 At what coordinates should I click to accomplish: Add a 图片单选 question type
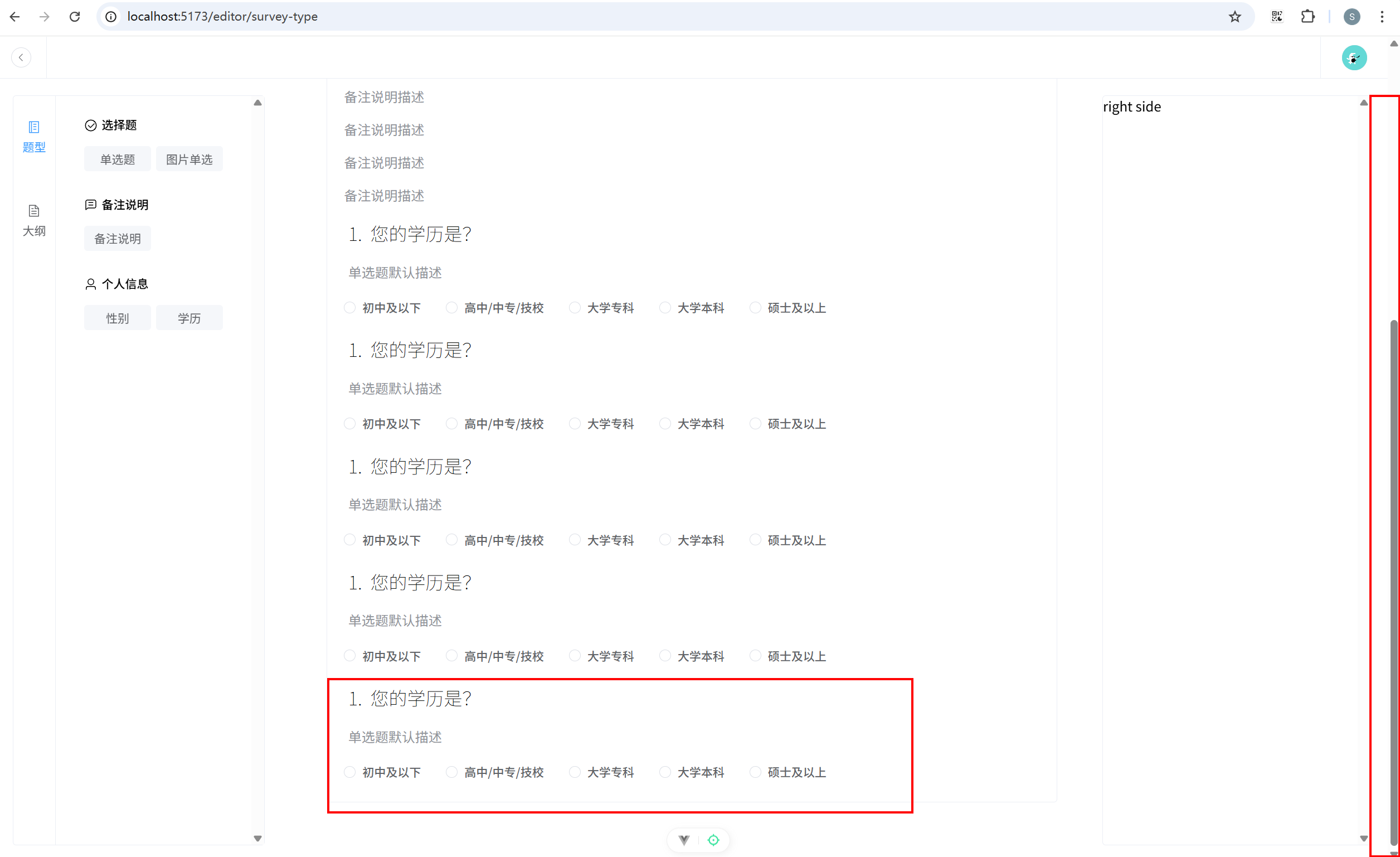click(189, 159)
